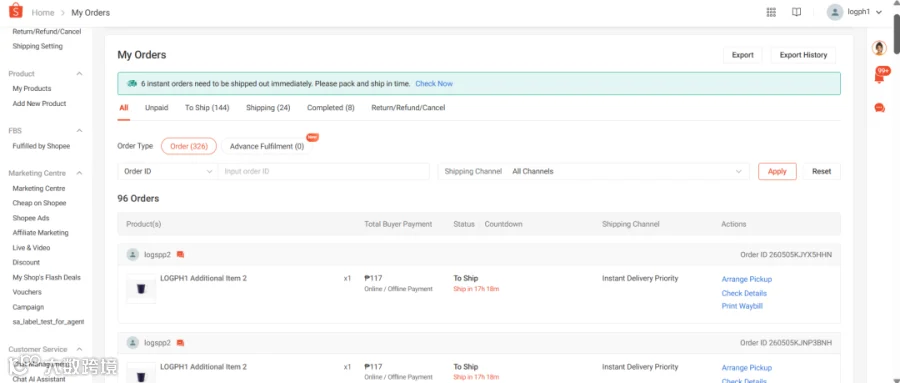The image size is (900, 383).
Task: Open Live & Video in sidebar
Action: click(x=31, y=247)
